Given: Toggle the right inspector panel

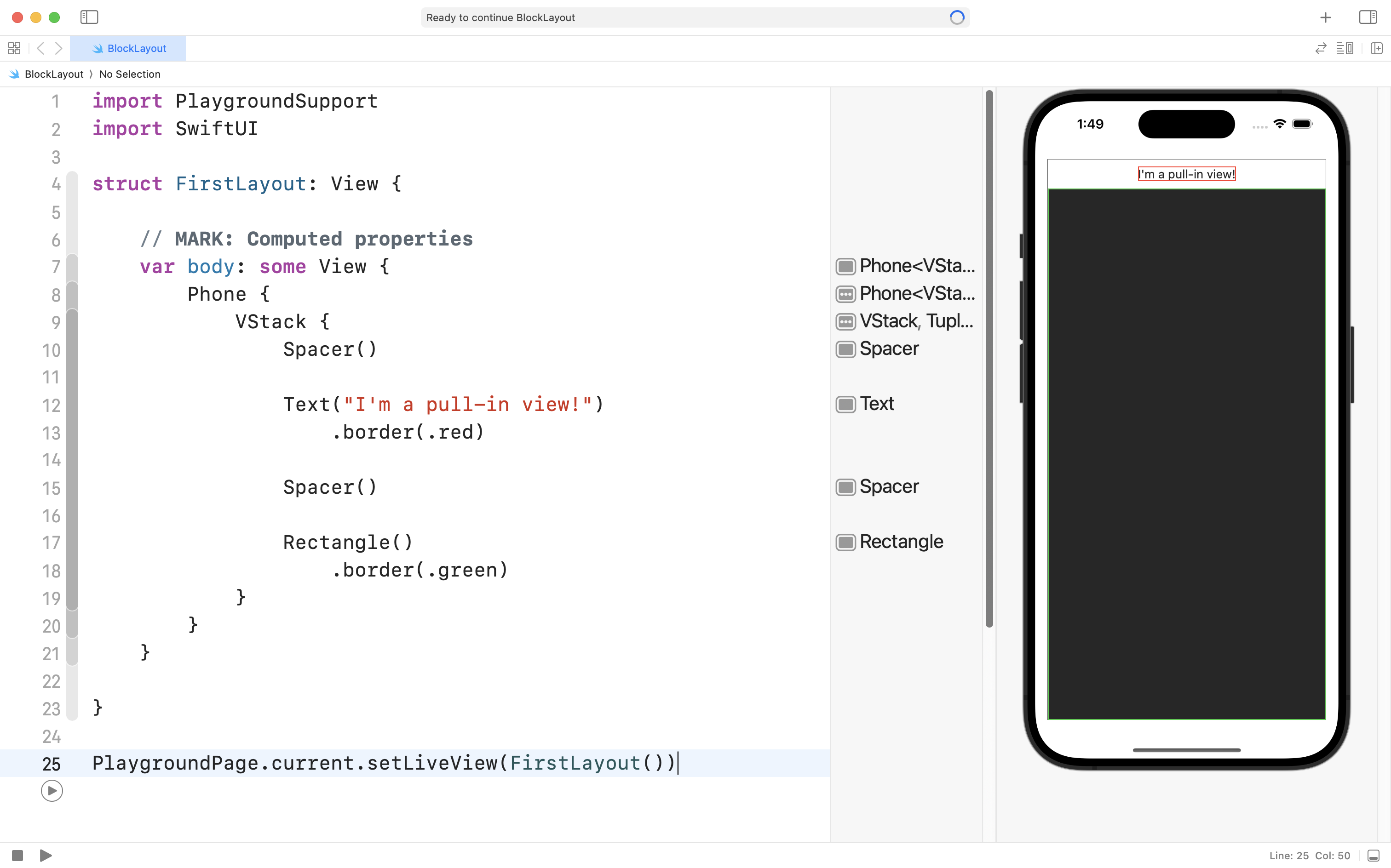Looking at the screenshot, I should click(x=1368, y=17).
